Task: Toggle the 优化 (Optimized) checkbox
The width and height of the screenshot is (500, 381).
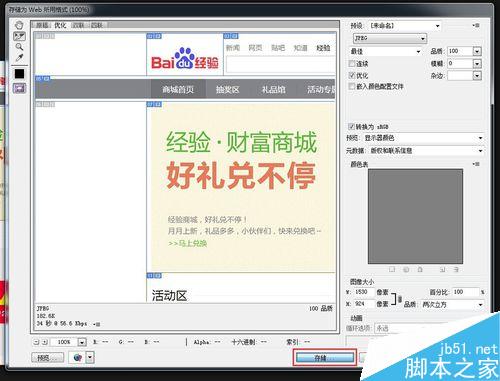Action: (352, 75)
